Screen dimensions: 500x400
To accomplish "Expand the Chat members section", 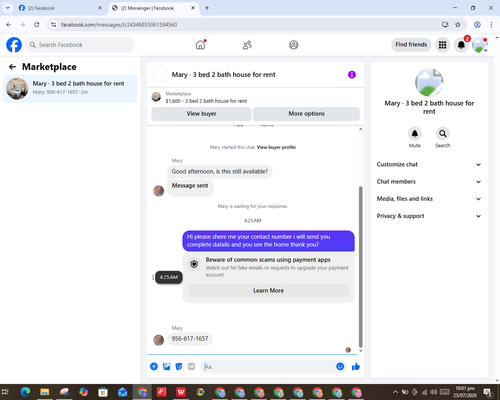I will 429,182.
